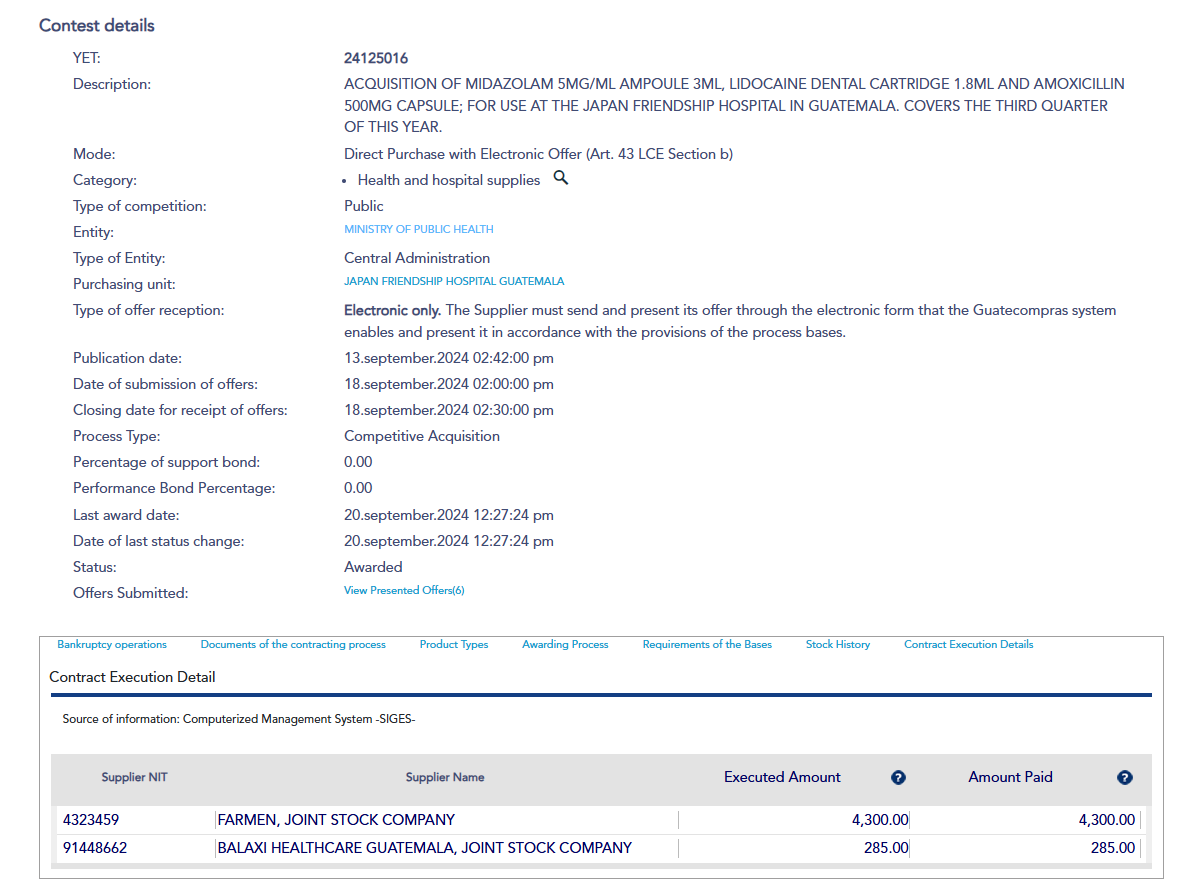This screenshot has height=889, width=1184.
Task: Click the View Presented Offers(6) link
Action: [404, 591]
